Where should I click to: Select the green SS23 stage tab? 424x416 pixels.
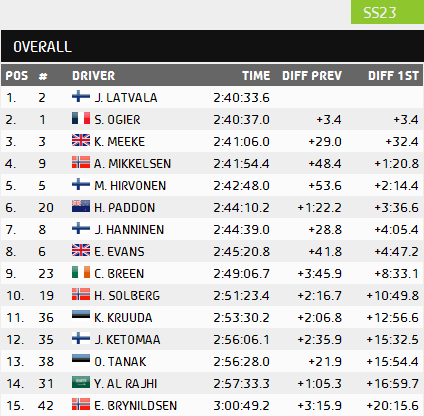(387, 12)
